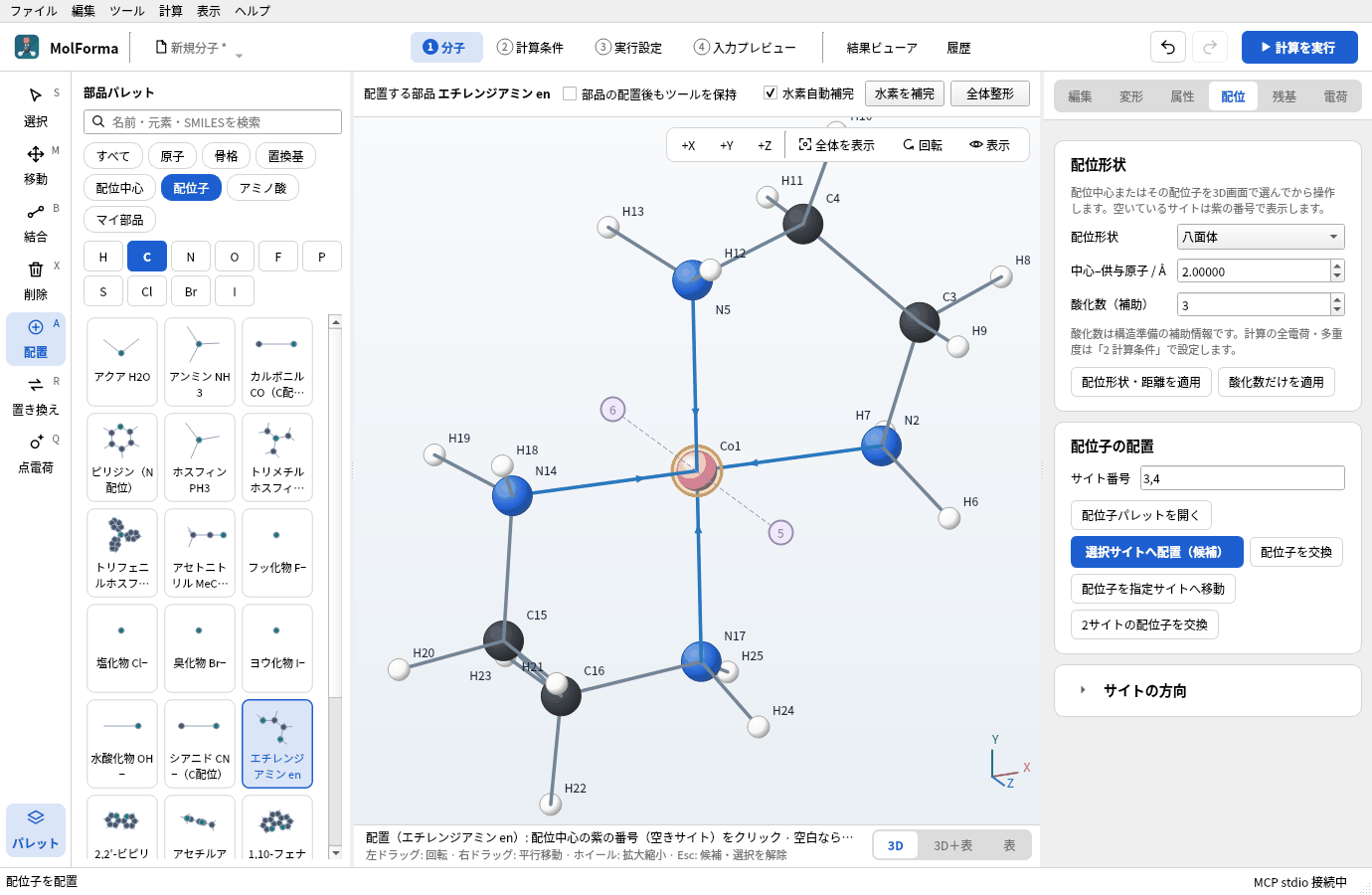The height and width of the screenshot is (895, 1372).
Task: Select アクア H2O ligand thumbnail
Action: pos(122,362)
